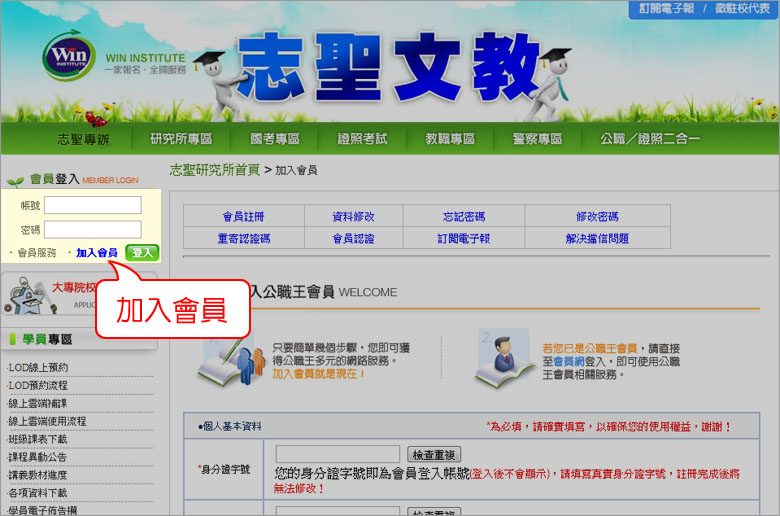Focus the 密碼 input field
780x516 pixels.
pos(93,229)
